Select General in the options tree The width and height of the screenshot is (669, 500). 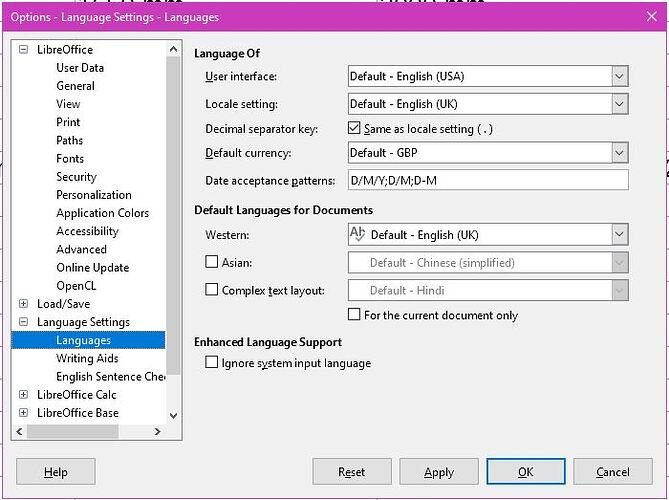click(76, 86)
